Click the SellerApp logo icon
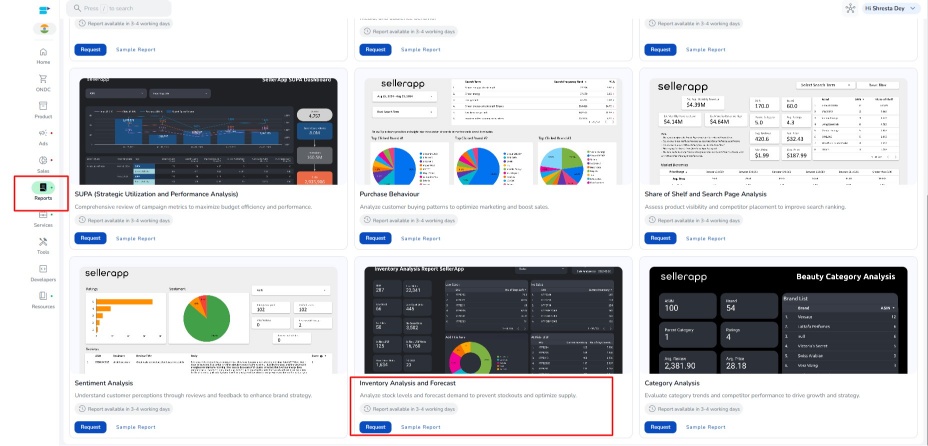Image resolution: width=928 pixels, height=446 pixels. tap(44, 9)
